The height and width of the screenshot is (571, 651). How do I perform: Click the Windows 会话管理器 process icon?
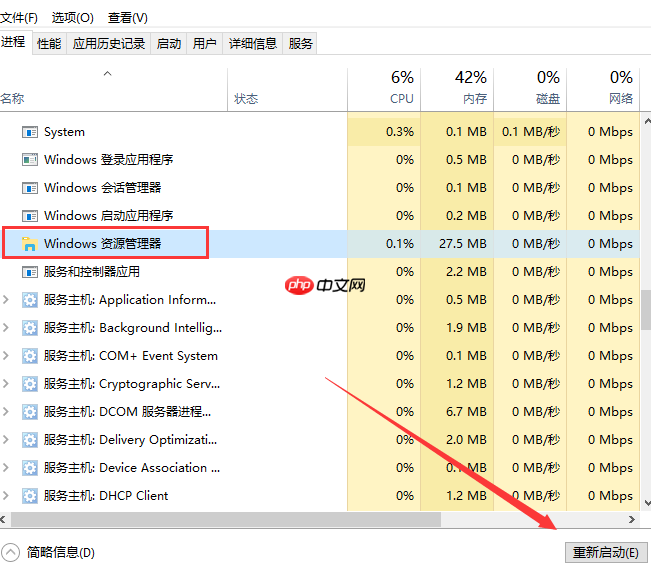[29, 188]
